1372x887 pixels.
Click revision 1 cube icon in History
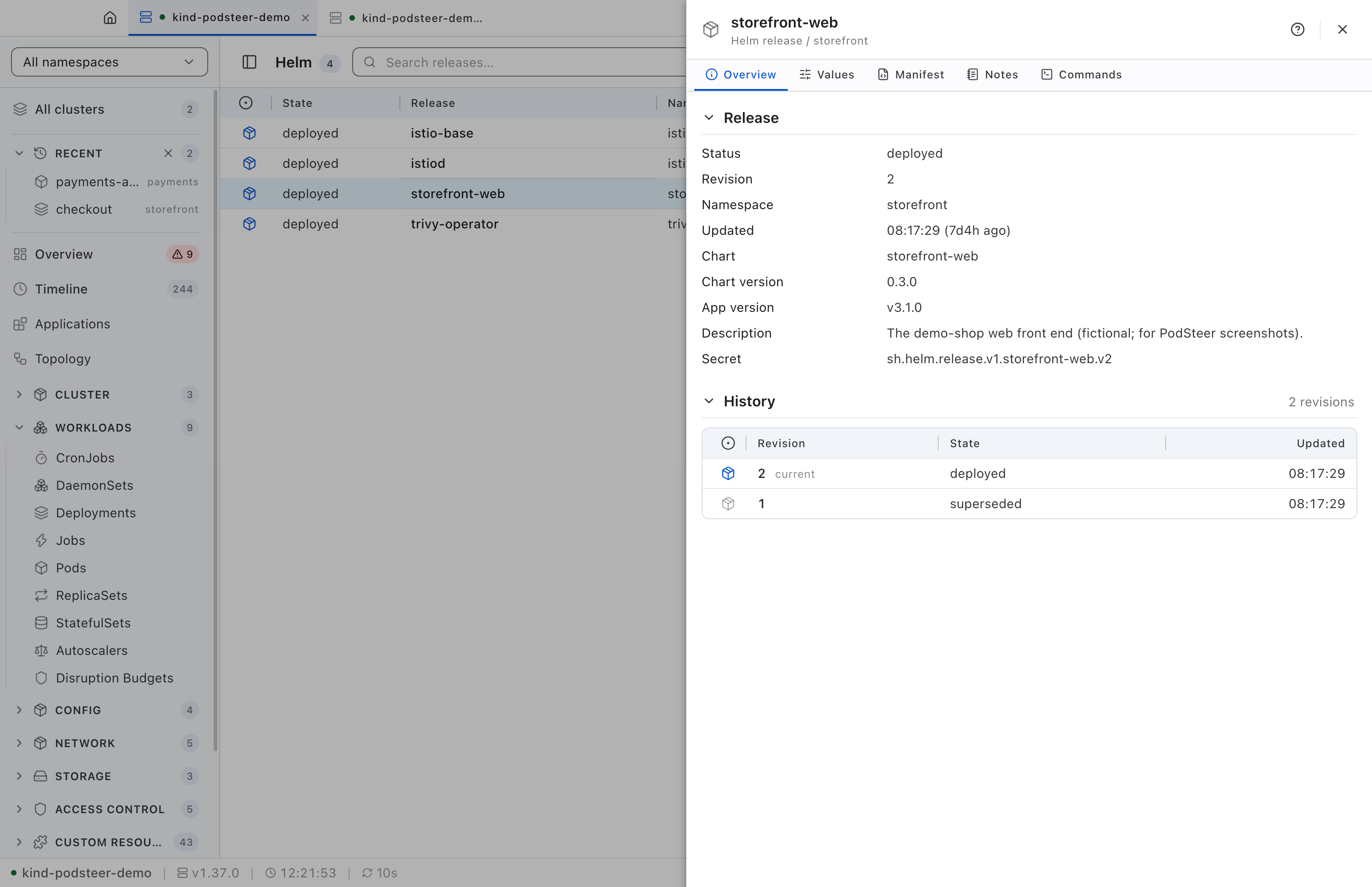728,504
